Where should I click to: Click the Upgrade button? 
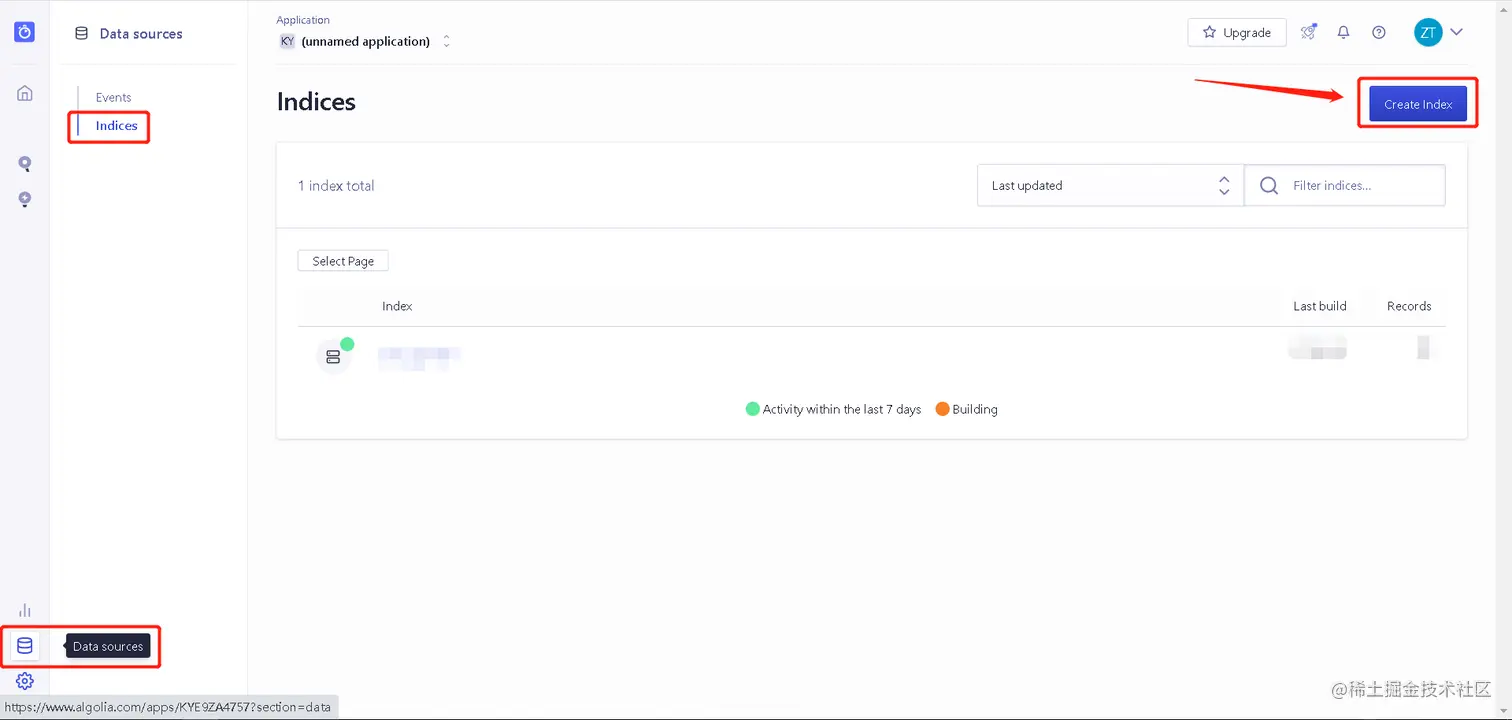1237,32
